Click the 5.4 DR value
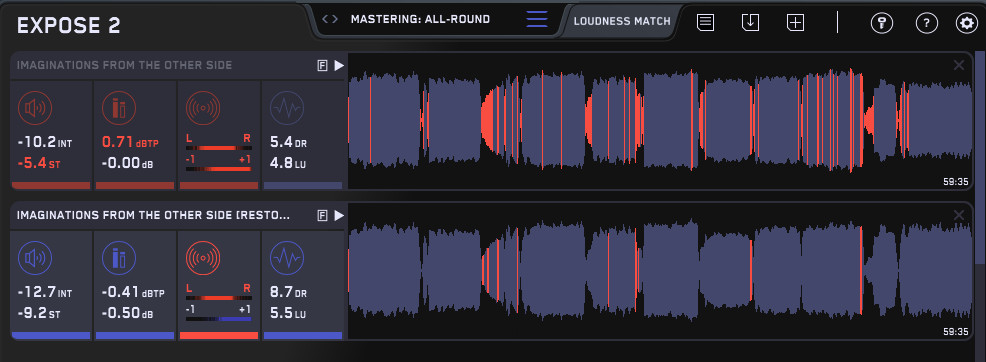Image resolution: width=986 pixels, height=362 pixels. (288, 142)
